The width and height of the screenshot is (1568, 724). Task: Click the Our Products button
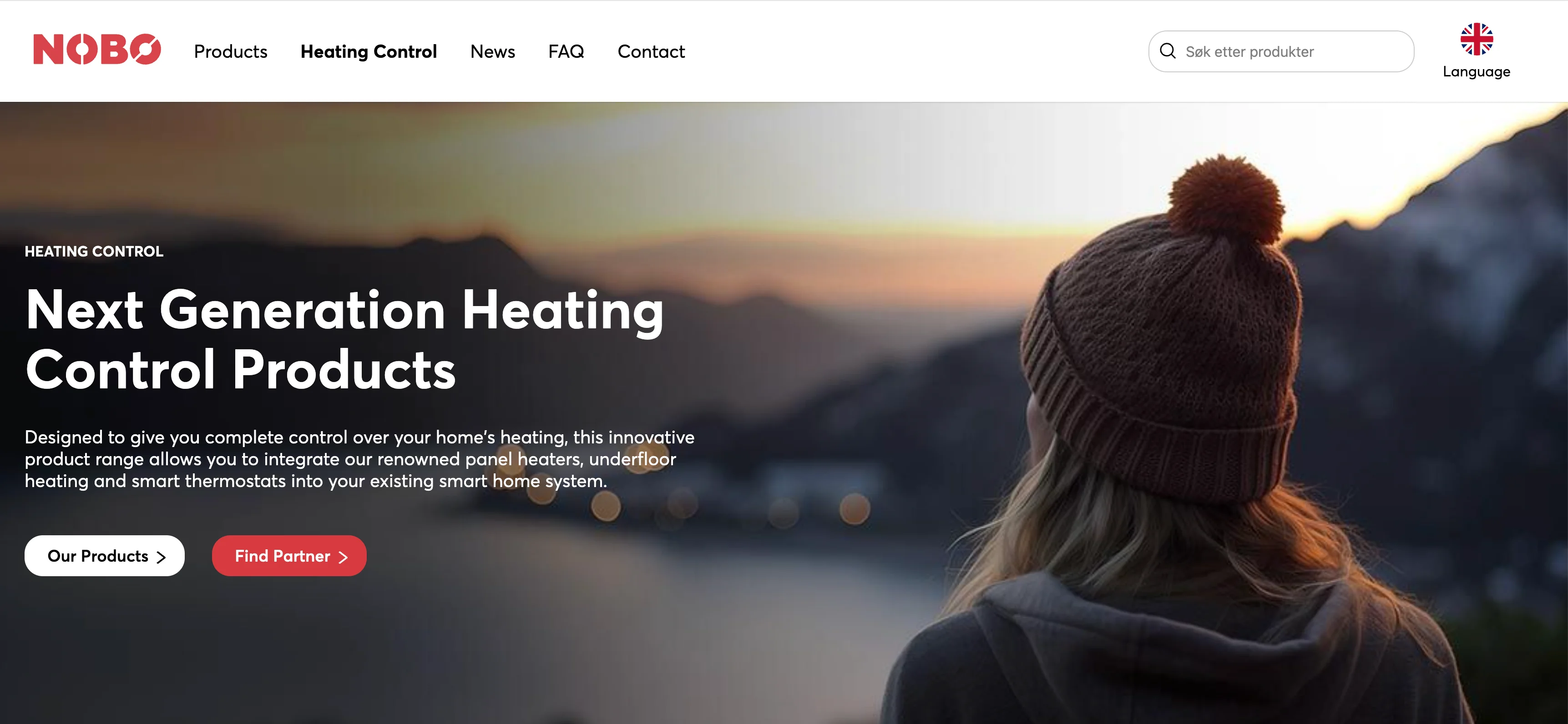[x=105, y=555]
